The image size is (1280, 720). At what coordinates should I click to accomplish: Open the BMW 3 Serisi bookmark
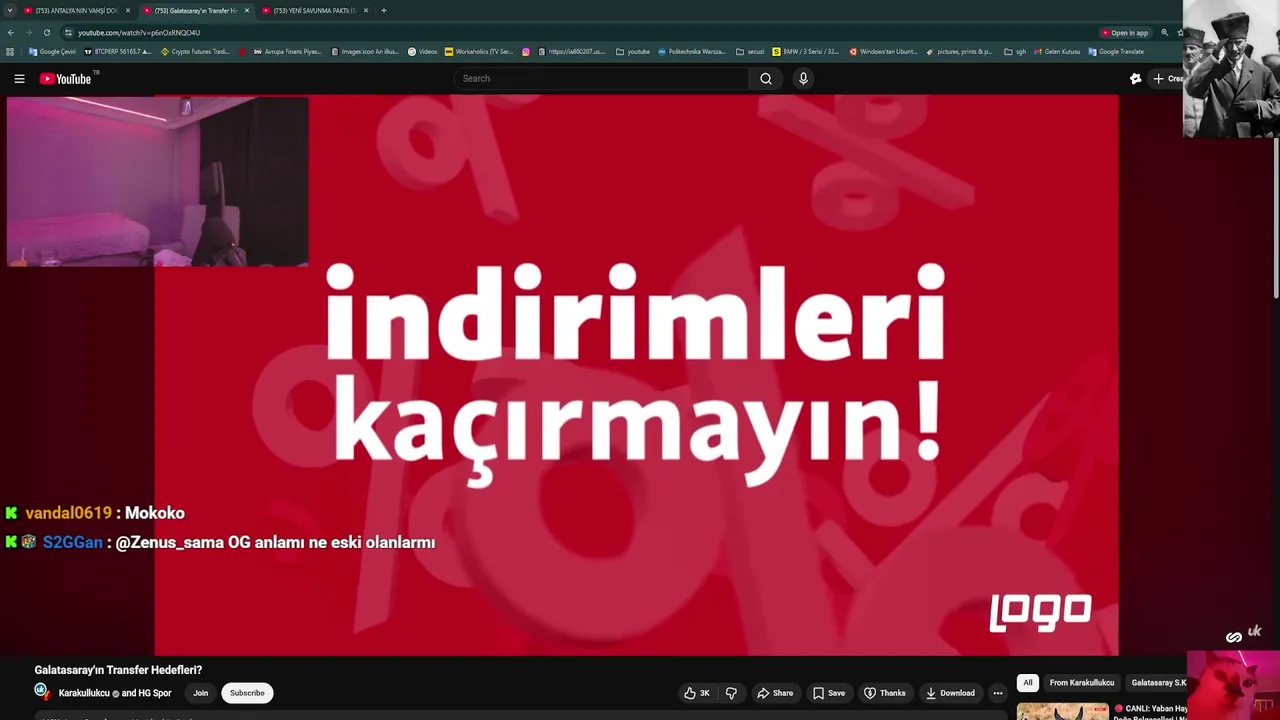coord(806,51)
